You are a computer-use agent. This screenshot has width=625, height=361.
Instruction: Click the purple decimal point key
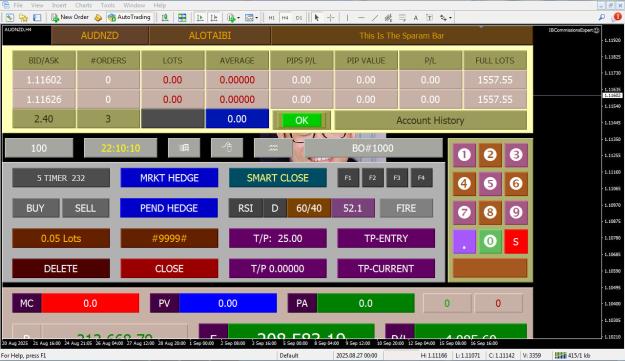(464, 241)
